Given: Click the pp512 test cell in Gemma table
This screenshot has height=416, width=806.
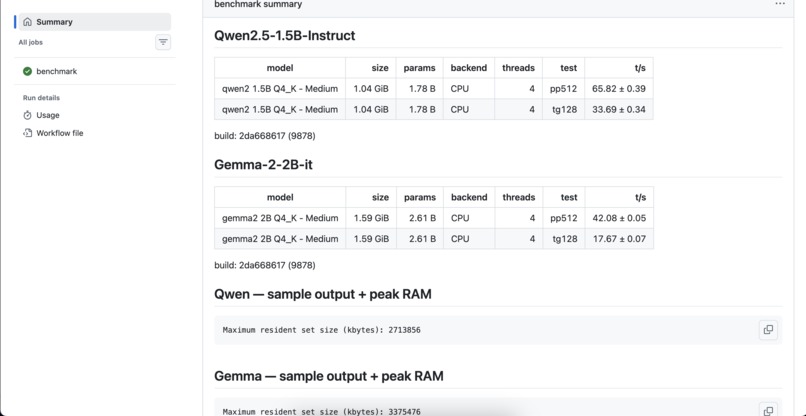Looking at the screenshot, I should [563, 218].
